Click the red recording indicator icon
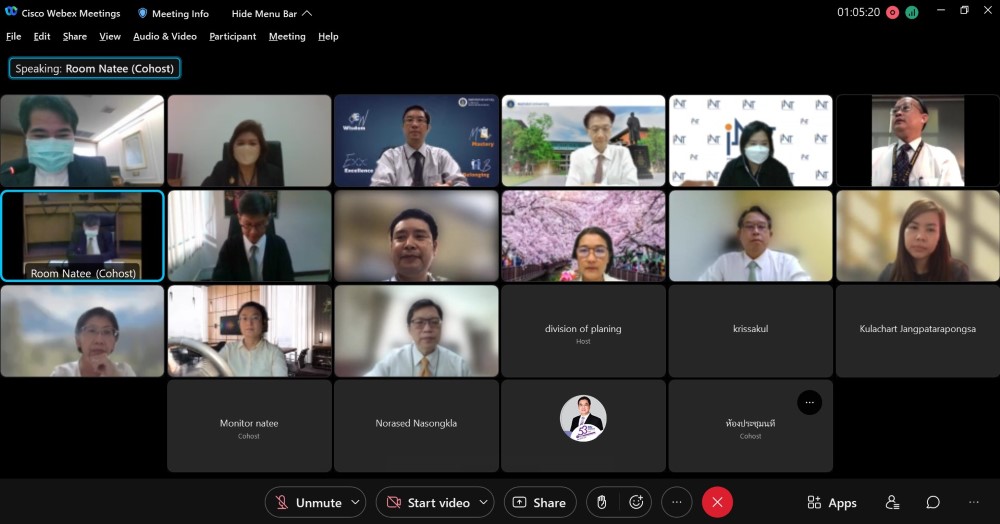 (893, 13)
